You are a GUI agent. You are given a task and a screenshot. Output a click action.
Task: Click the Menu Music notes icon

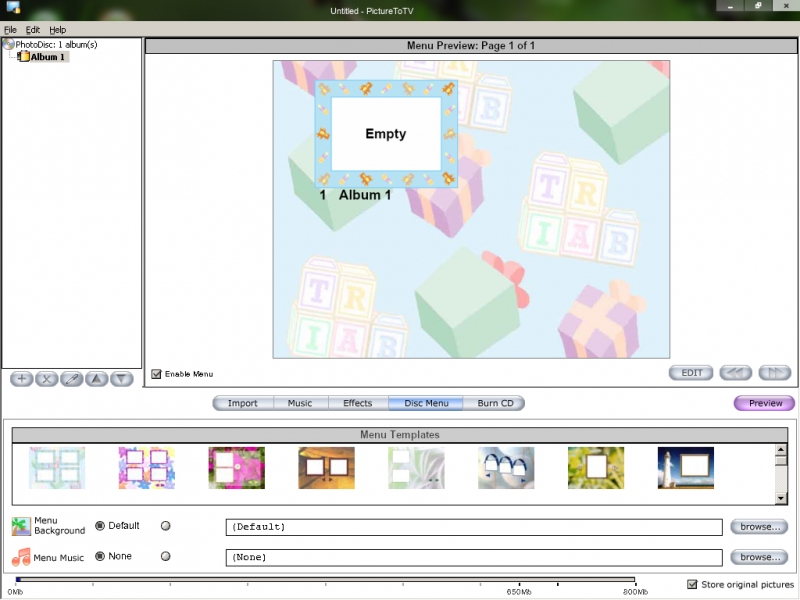[21, 557]
